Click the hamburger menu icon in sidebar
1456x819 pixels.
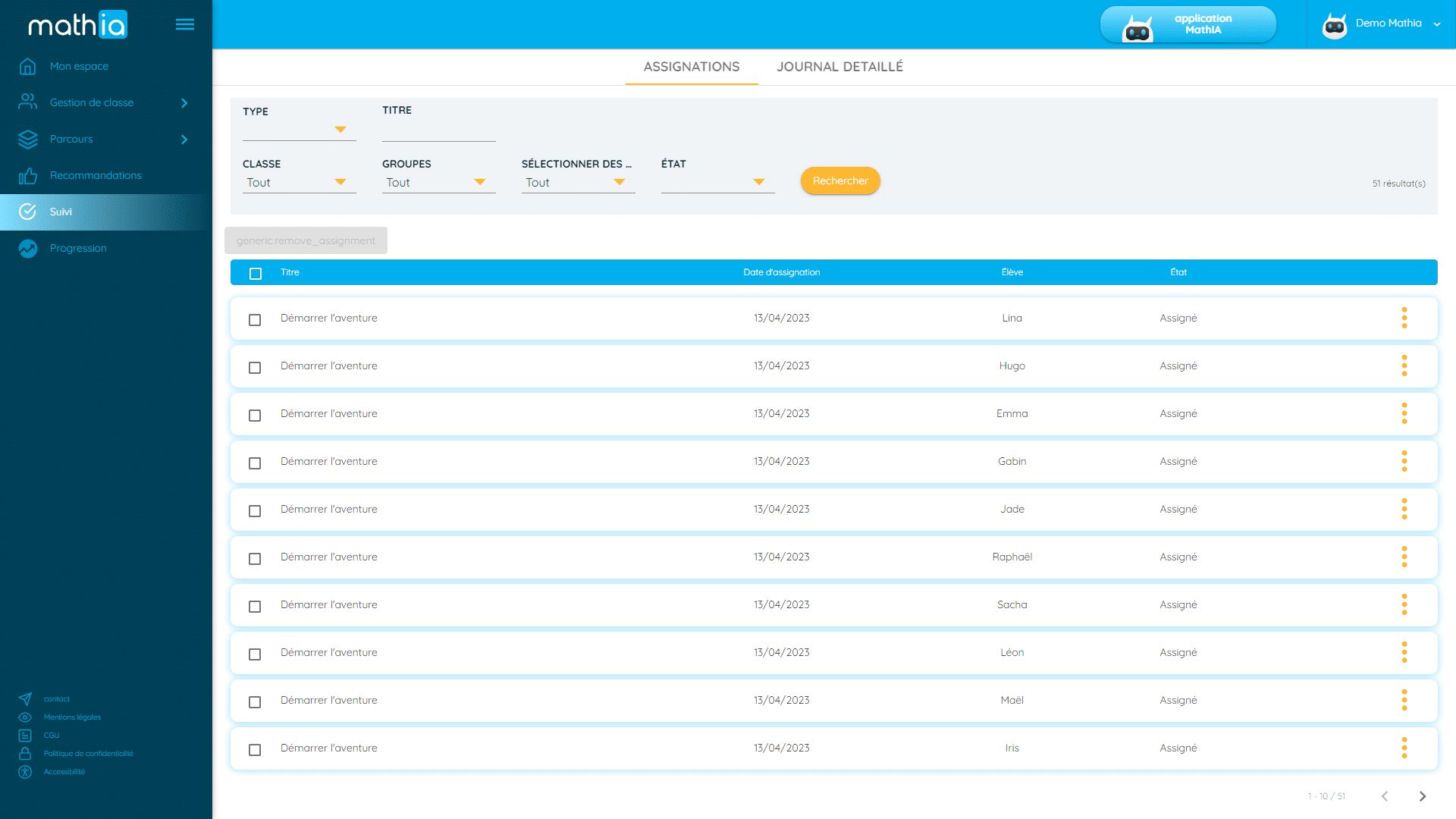pyautogui.click(x=184, y=24)
